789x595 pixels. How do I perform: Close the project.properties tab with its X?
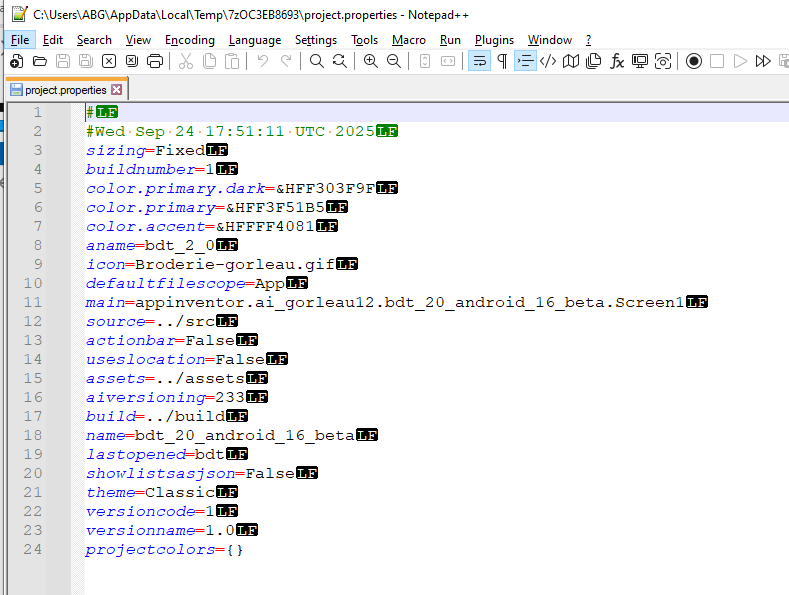pos(116,90)
